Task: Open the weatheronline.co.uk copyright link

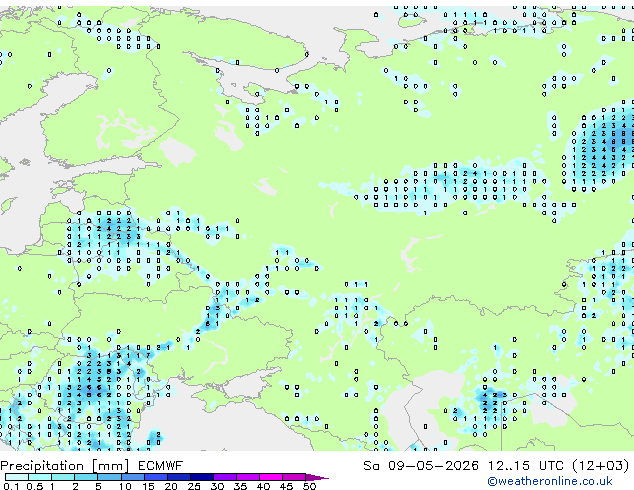Action: click(550, 481)
